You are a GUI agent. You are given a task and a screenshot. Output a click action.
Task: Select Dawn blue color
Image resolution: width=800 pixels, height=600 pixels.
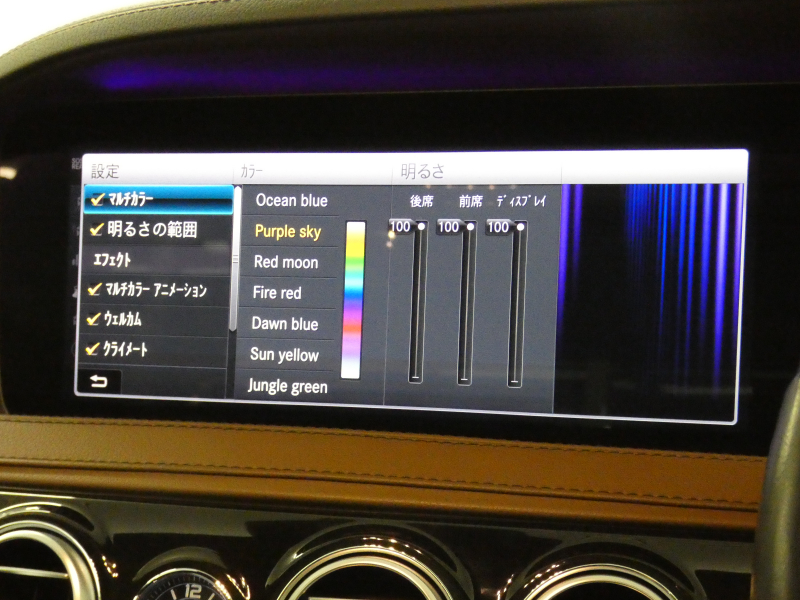[285, 324]
